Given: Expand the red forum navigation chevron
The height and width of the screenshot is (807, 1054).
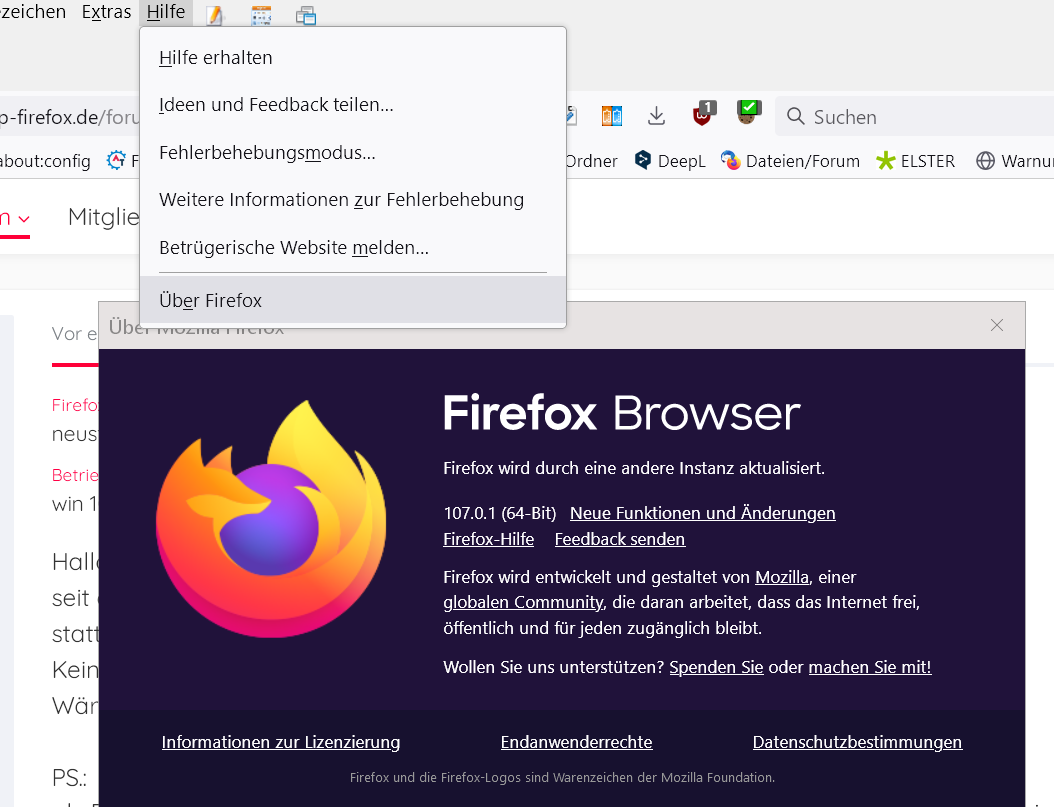Looking at the screenshot, I should pos(24,219).
